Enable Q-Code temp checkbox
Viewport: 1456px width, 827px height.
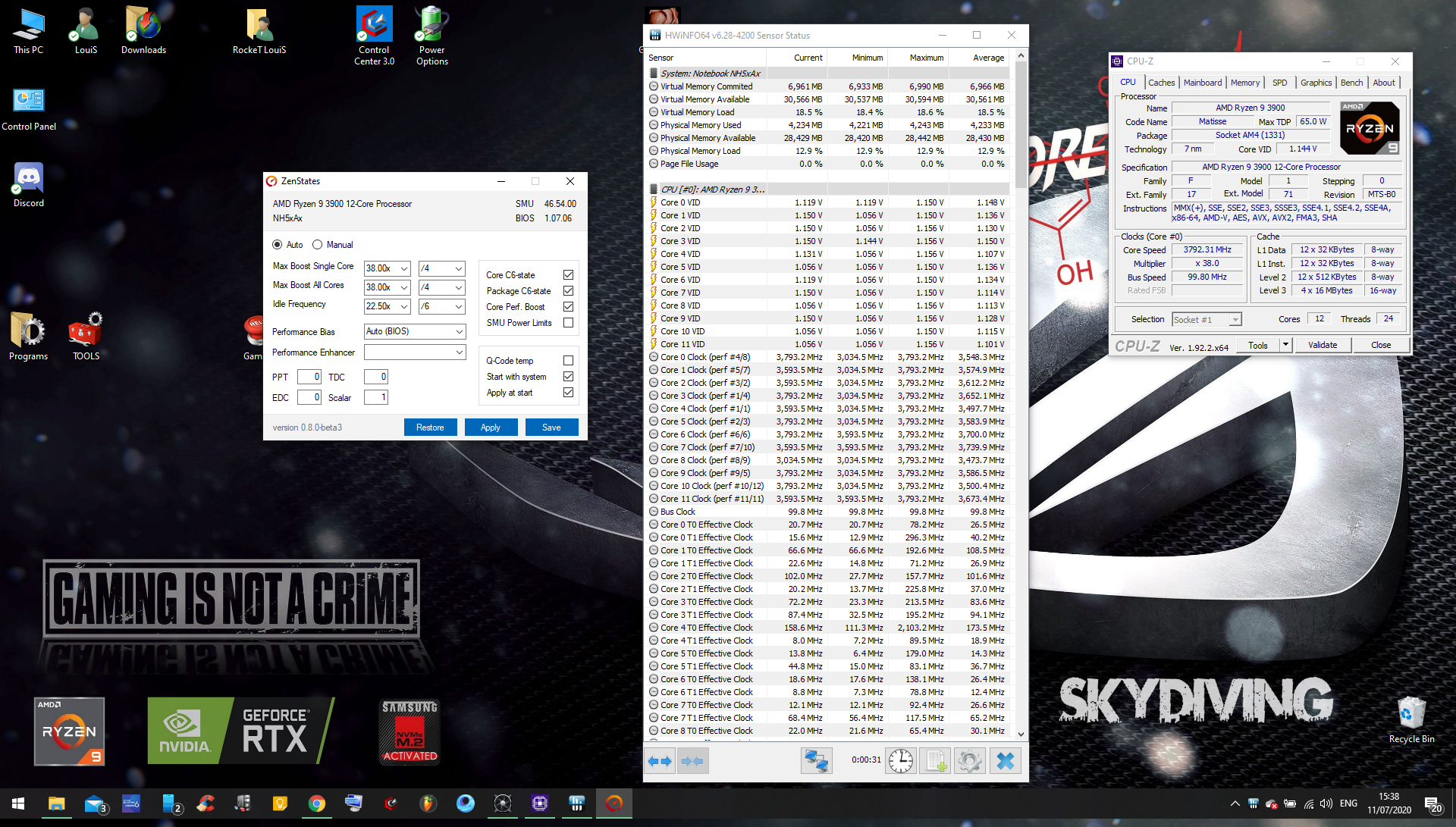coord(568,361)
